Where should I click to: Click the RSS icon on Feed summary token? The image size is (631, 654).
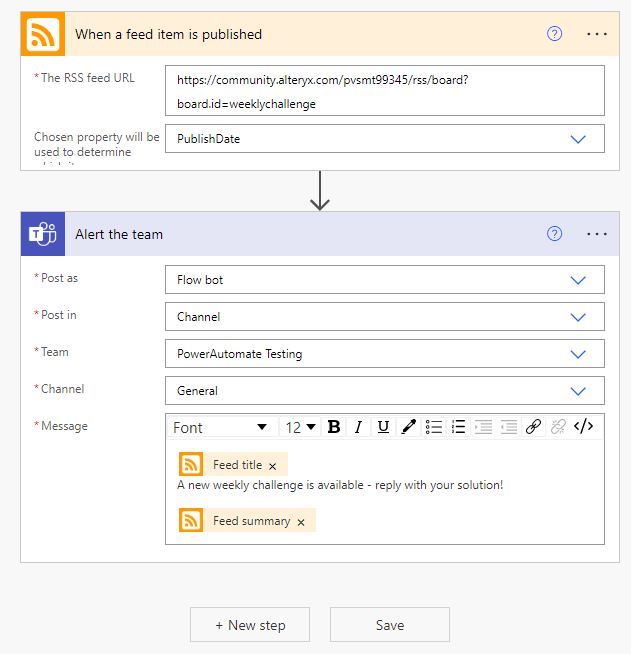191,520
